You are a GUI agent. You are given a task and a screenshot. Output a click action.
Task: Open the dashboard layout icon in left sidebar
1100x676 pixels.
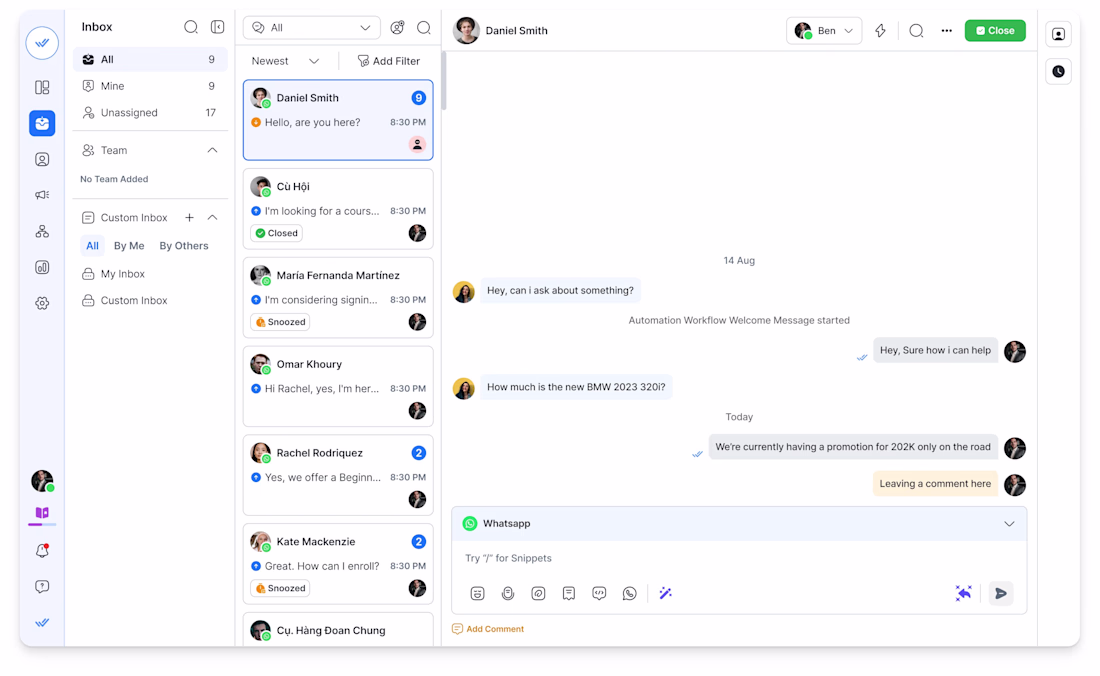click(x=42, y=87)
